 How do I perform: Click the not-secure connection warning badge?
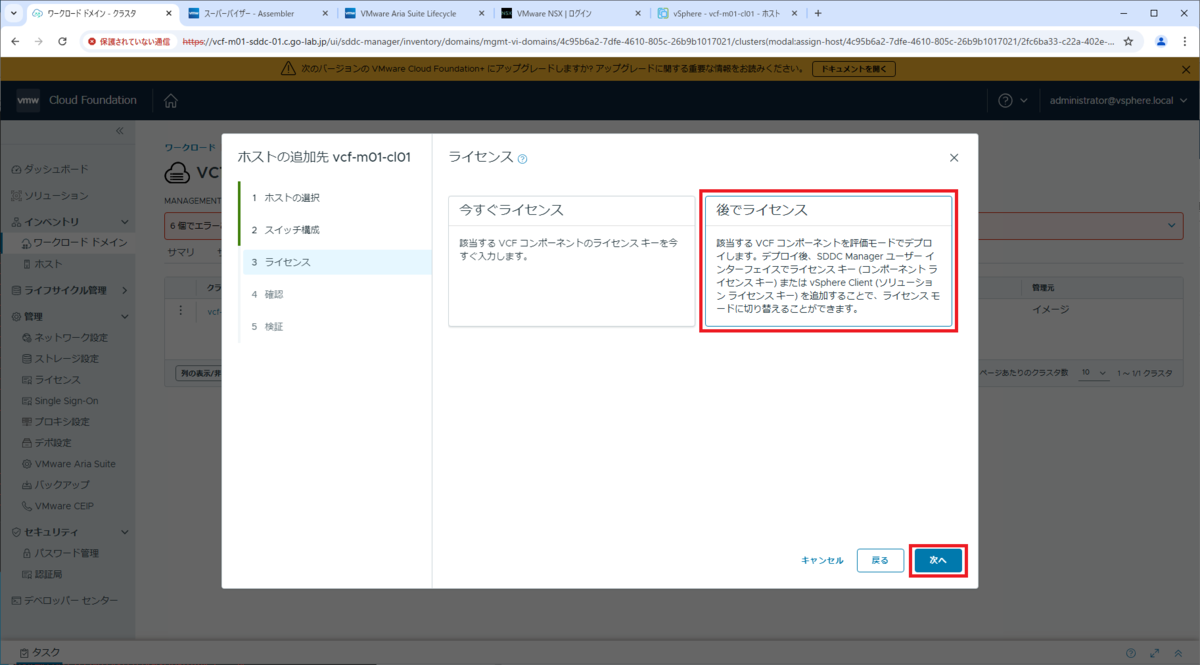[130, 42]
